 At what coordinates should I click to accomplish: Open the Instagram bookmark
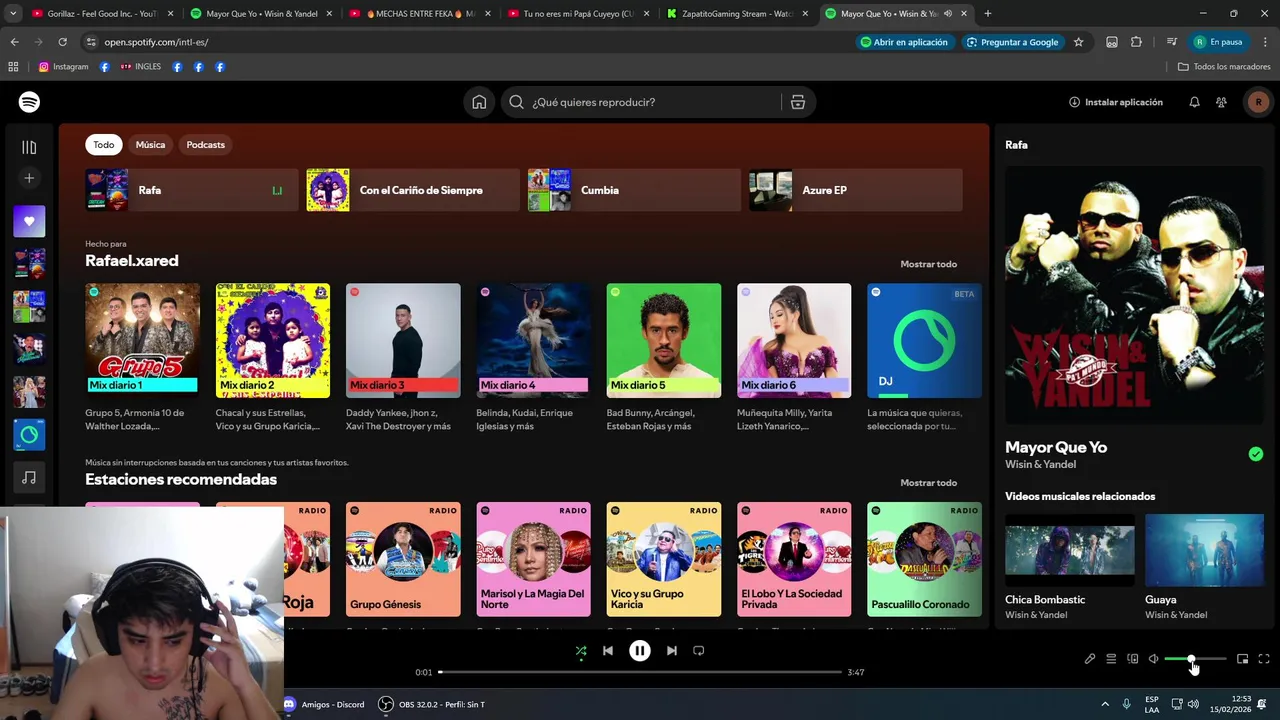point(64,67)
